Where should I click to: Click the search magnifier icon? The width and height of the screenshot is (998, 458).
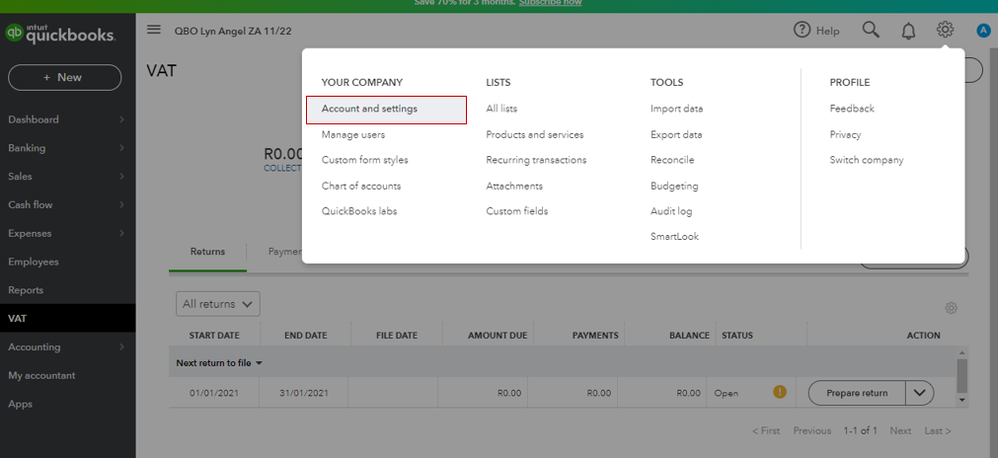click(x=871, y=29)
